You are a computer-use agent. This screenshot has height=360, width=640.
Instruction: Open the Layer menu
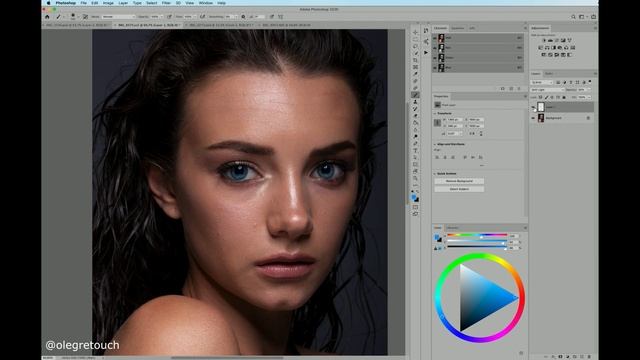(123, 3)
